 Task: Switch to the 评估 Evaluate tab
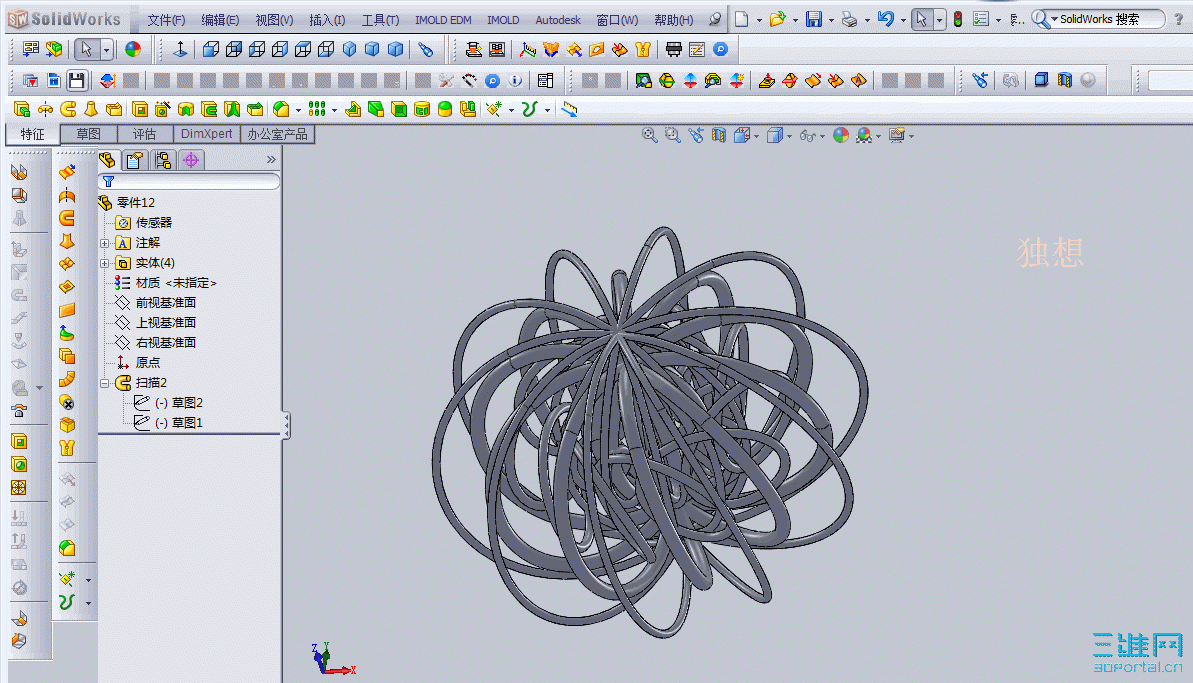pyautogui.click(x=145, y=133)
